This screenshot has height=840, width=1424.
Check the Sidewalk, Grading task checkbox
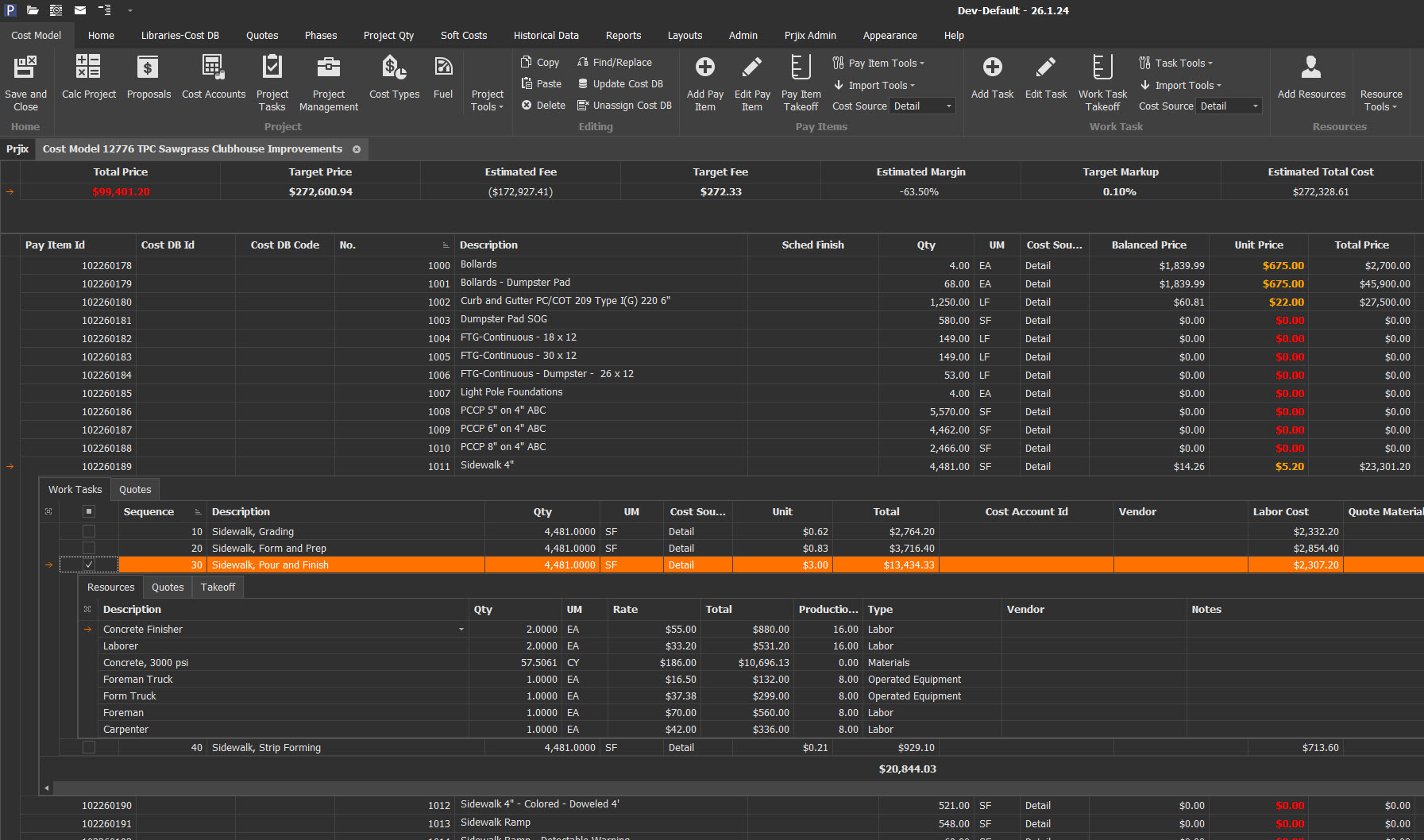89,532
